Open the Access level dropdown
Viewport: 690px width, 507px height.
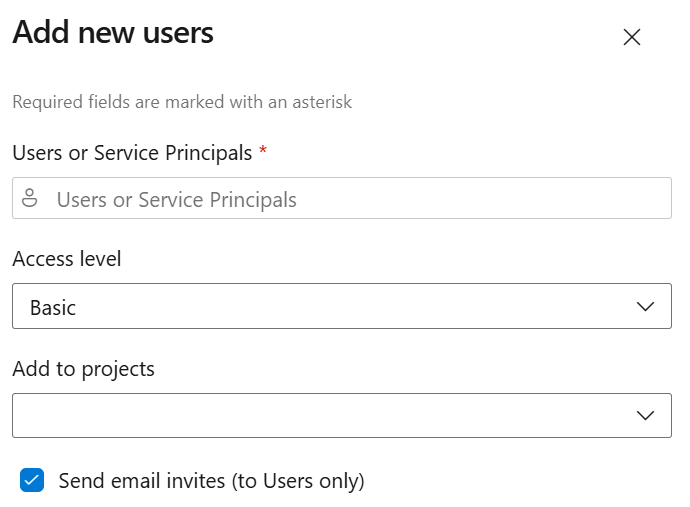tap(341, 306)
